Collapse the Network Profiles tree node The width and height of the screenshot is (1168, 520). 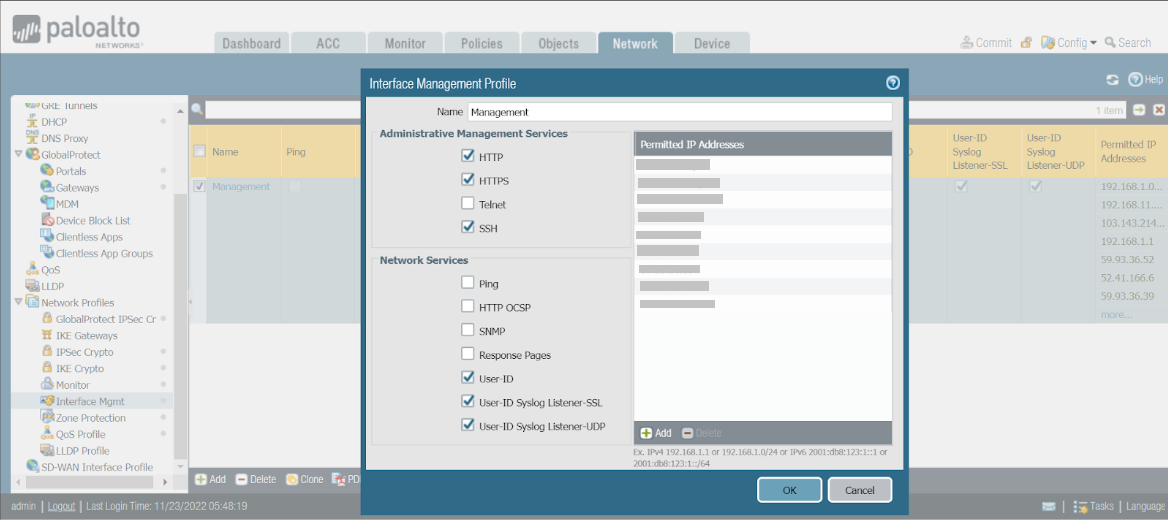coord(18,303)
